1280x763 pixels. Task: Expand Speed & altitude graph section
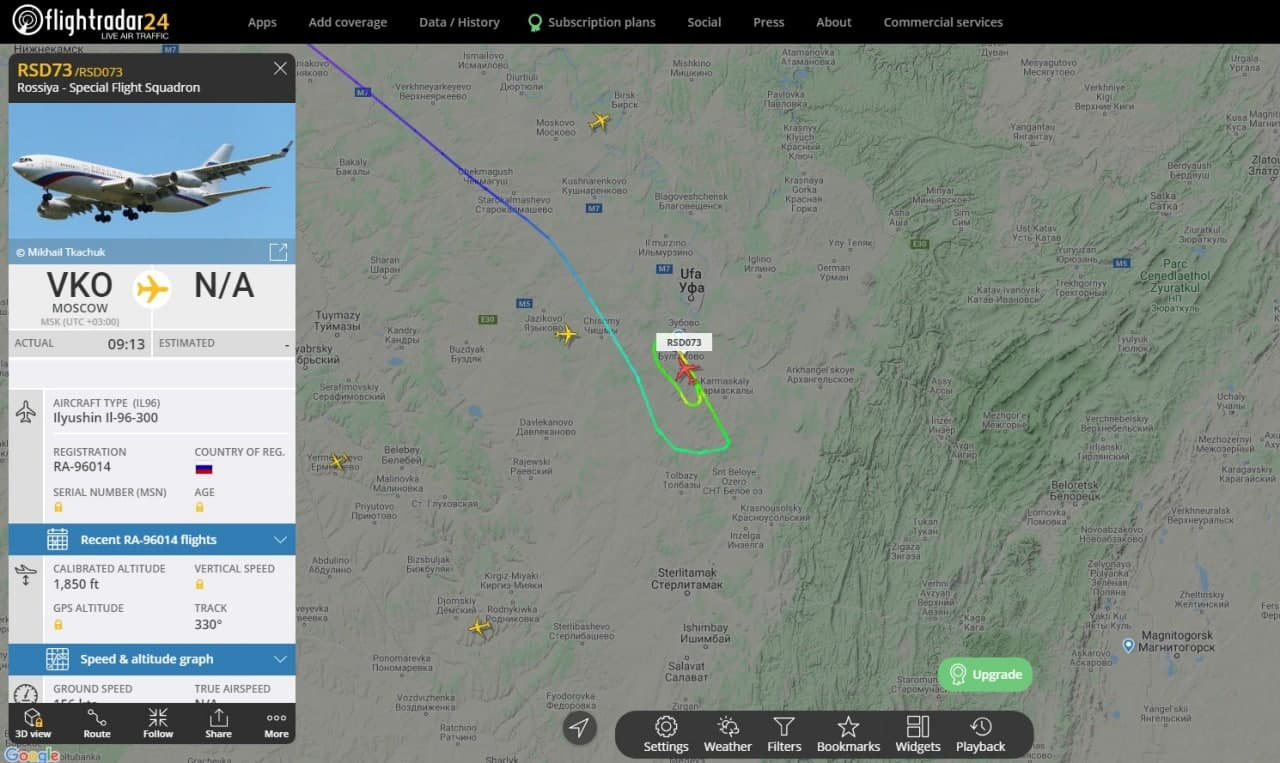(x=152, y=659)
